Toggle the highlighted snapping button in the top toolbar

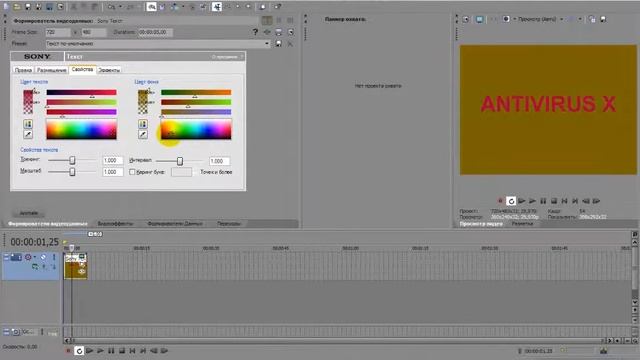(151, 7)
